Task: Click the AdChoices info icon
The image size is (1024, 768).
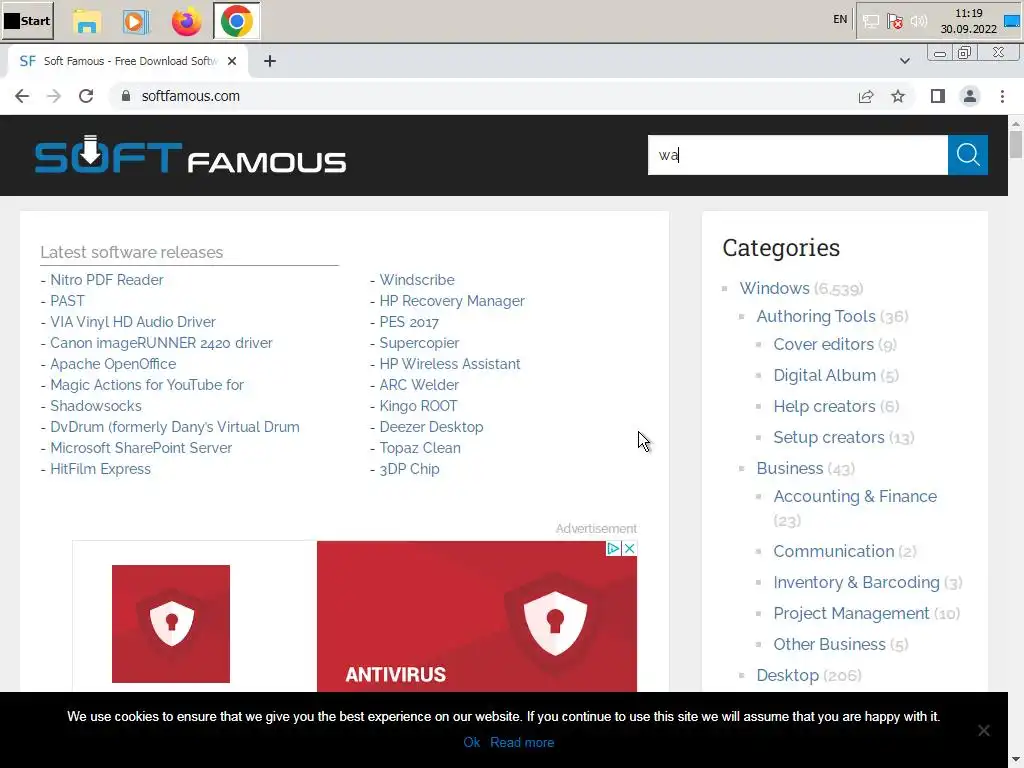Action: click(613, 549)
